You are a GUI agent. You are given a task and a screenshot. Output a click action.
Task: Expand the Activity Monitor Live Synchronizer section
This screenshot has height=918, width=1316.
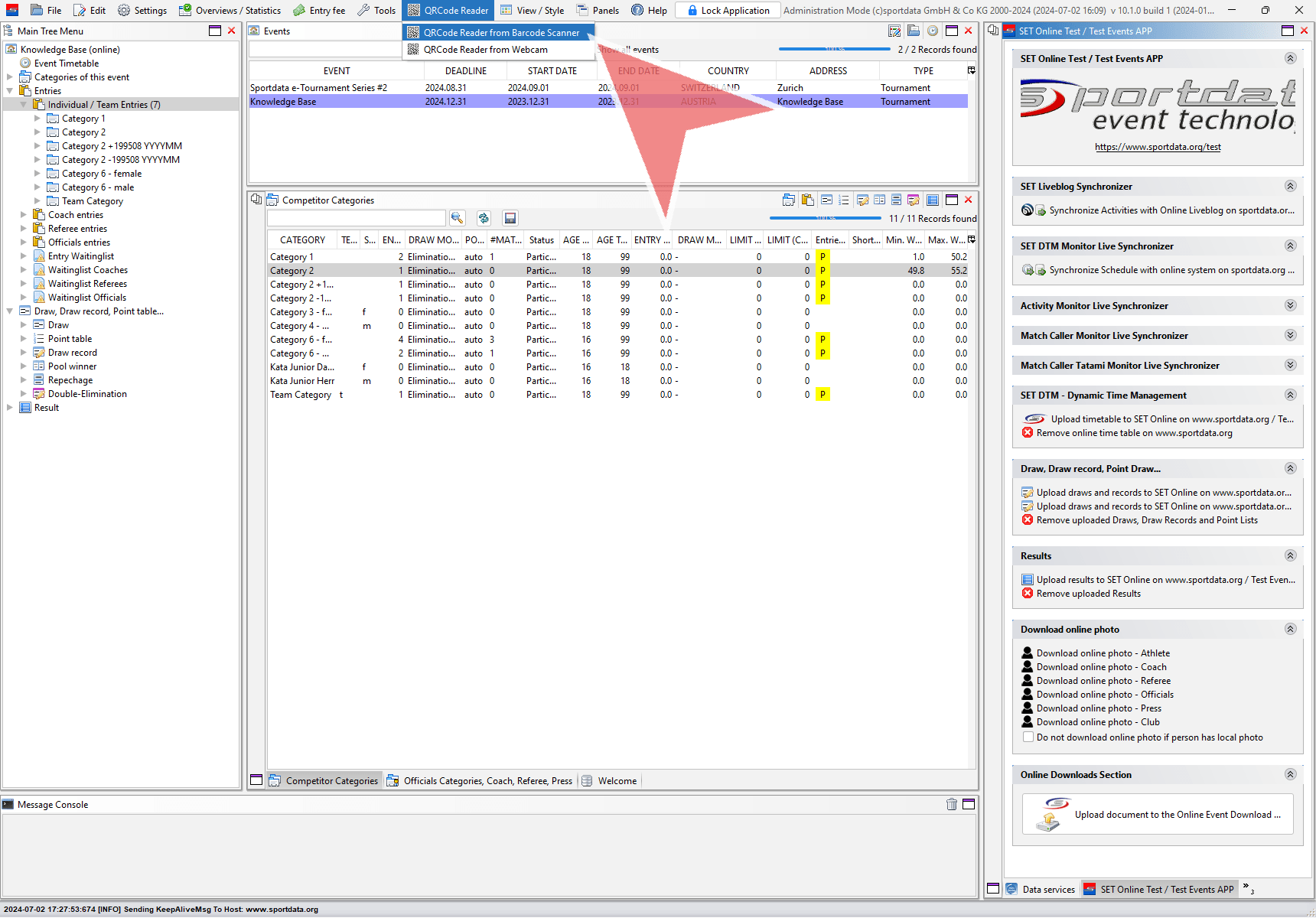click(x=1290, y=305)
